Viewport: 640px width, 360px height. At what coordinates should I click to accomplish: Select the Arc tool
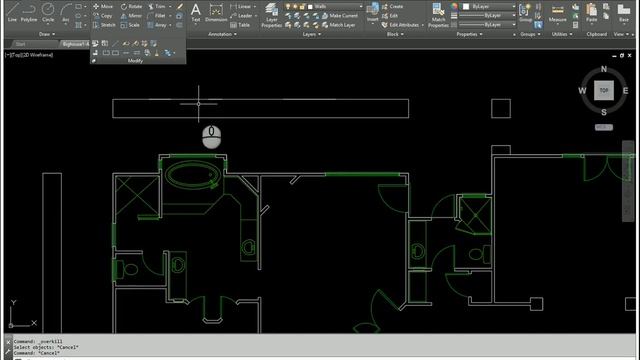[65, 12]
